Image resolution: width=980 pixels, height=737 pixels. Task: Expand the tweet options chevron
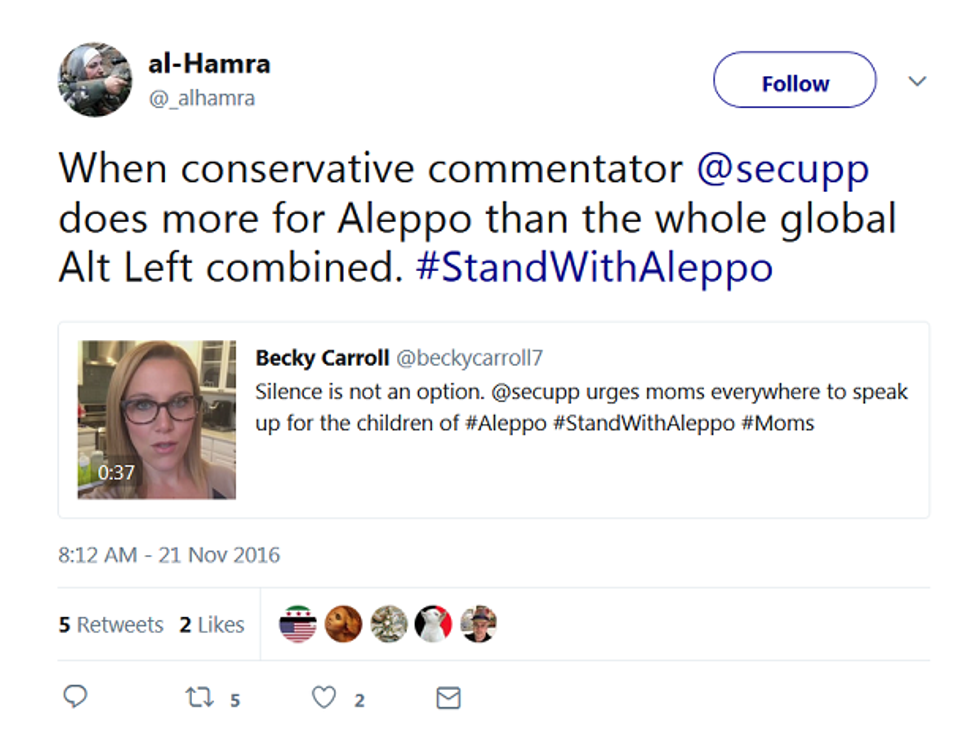coord(917,81)
